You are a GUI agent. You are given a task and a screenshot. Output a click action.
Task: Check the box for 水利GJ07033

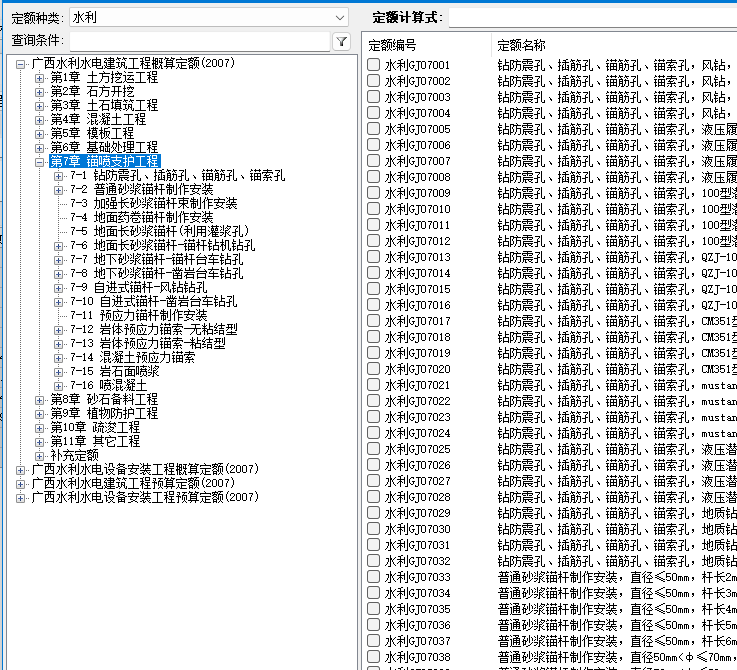pyautogui.click(x=374, y=576)
